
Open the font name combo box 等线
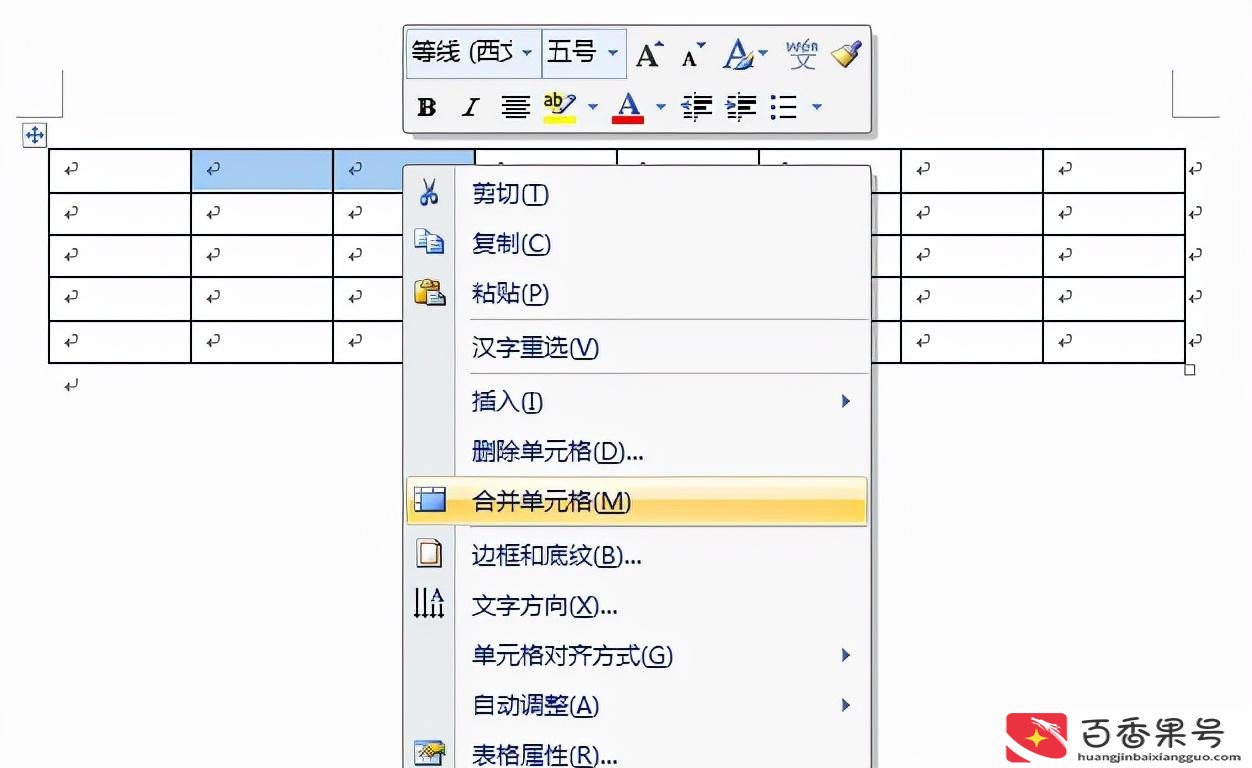474,53
